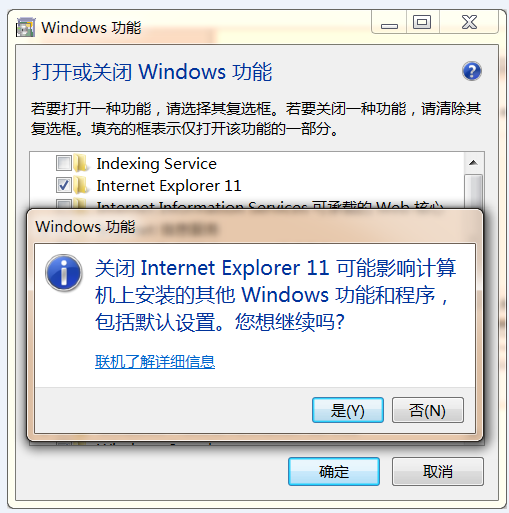The image size is (509, 513).
Task: Enable the Indexing Service checkbox
Action: [63, 163]
